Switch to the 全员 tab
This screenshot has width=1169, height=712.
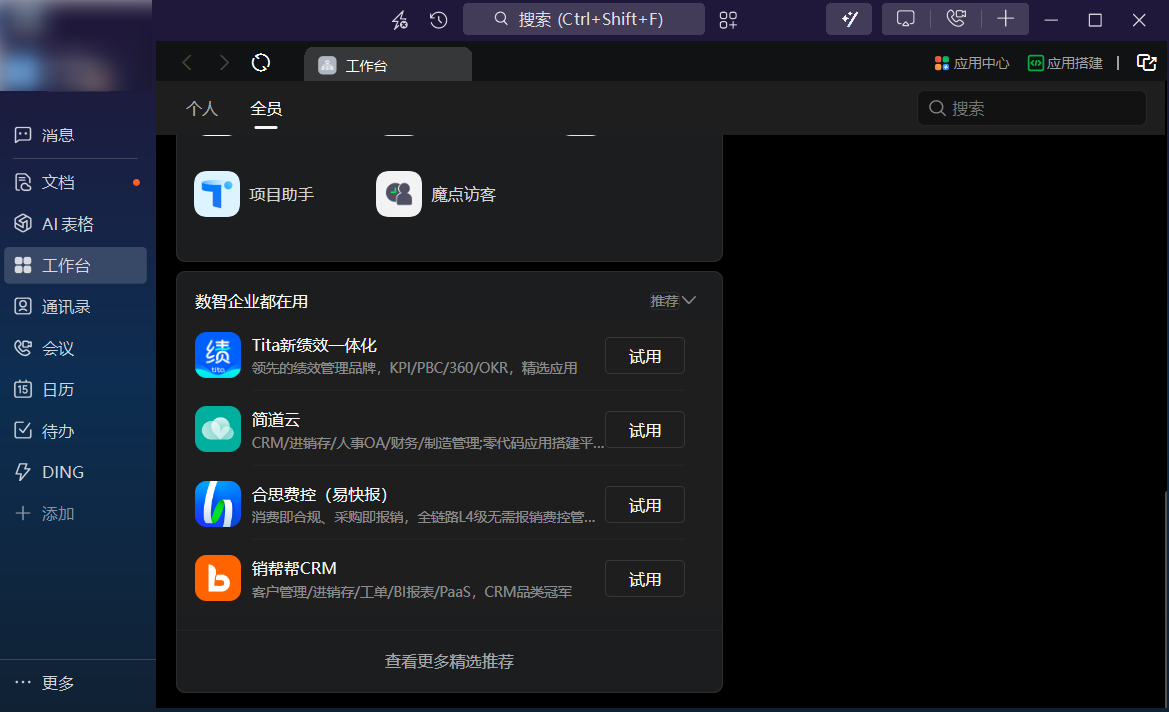click(x=266, y=109)
